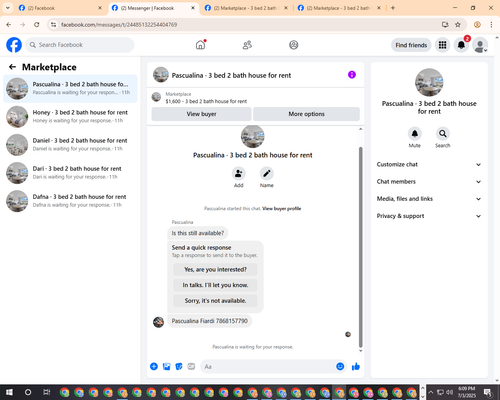The image size is (500, 400).
Task: Click the Add people icon
Action: tap(239, 174)
